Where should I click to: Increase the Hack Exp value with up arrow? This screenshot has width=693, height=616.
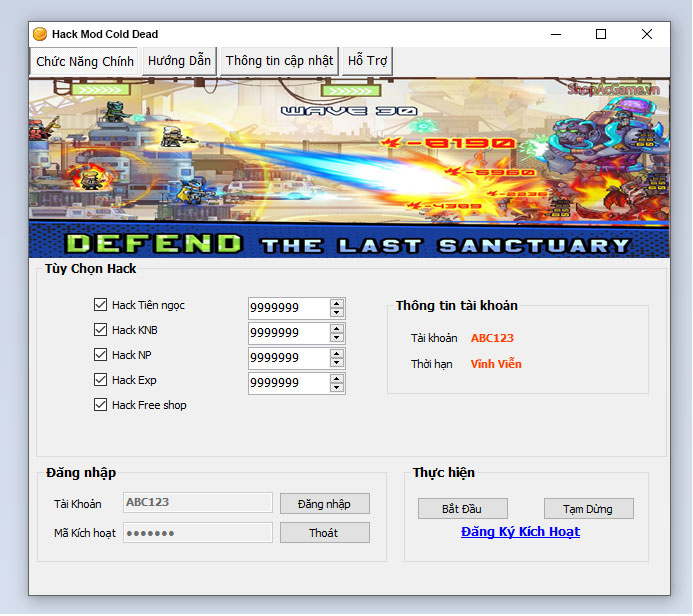click(x=337, y=379)
